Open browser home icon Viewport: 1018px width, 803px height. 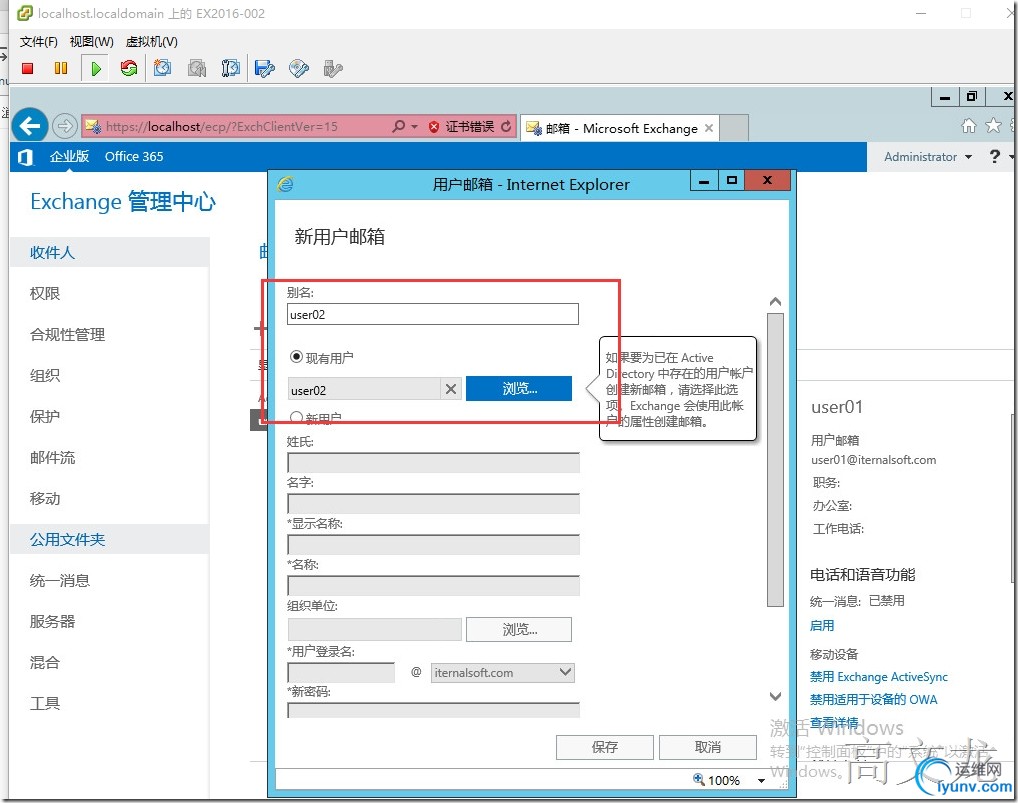point(968,126)
